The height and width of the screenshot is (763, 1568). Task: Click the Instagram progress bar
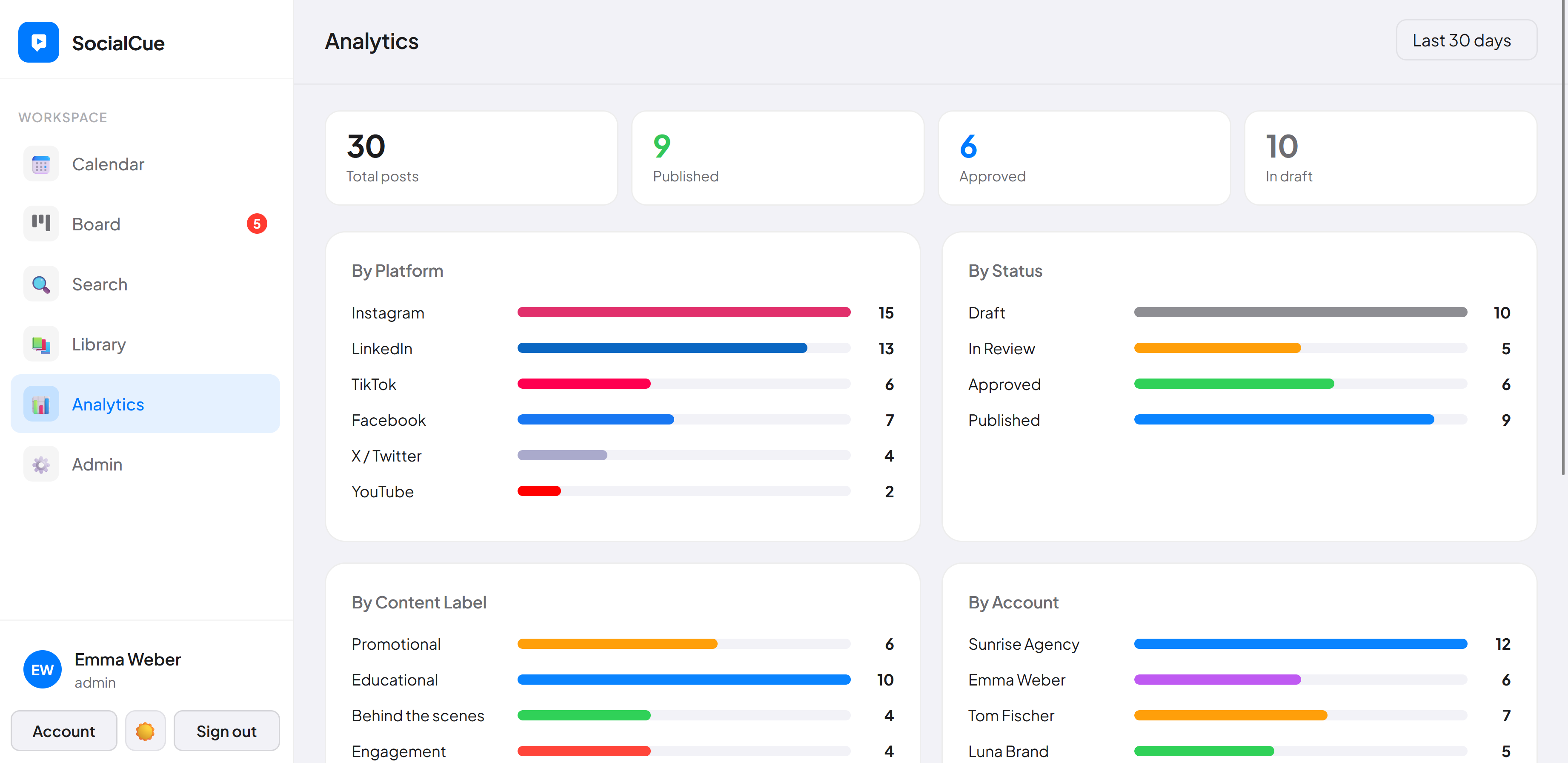pos(684,312)
